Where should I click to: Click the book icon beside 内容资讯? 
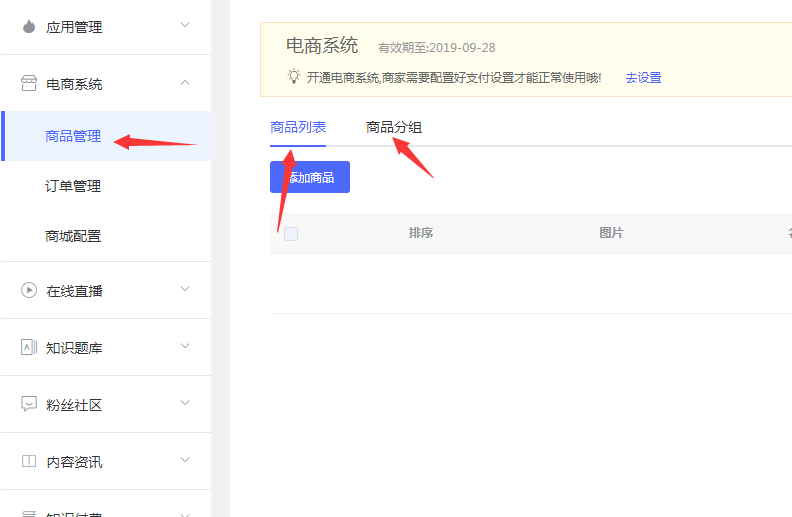coord(29,461)
